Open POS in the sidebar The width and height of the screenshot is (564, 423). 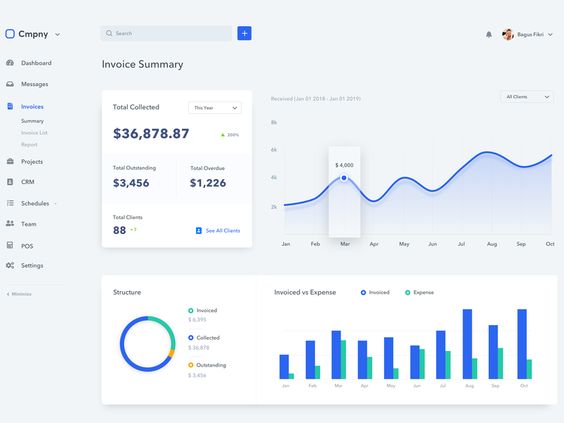[x=27, y=246]
